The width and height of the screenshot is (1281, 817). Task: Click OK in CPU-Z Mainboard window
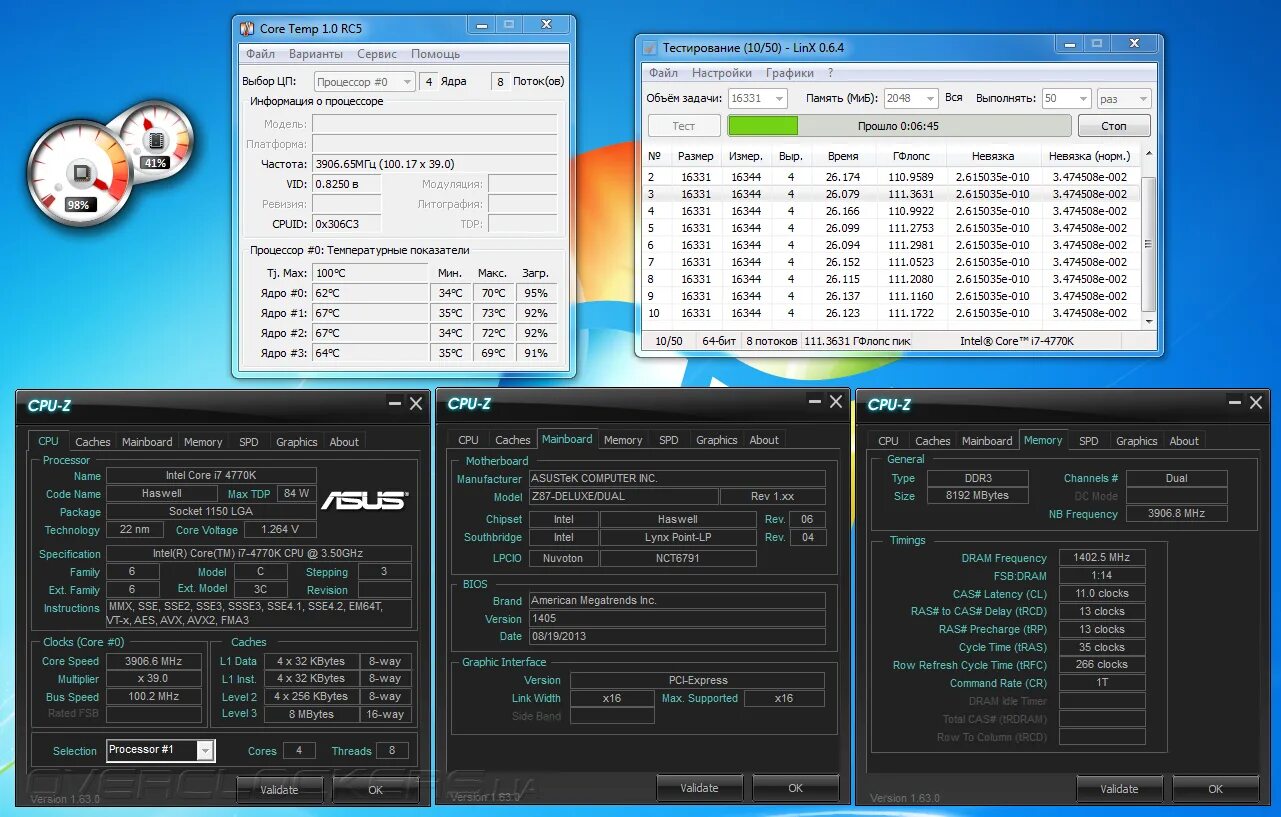pos(795,788)
